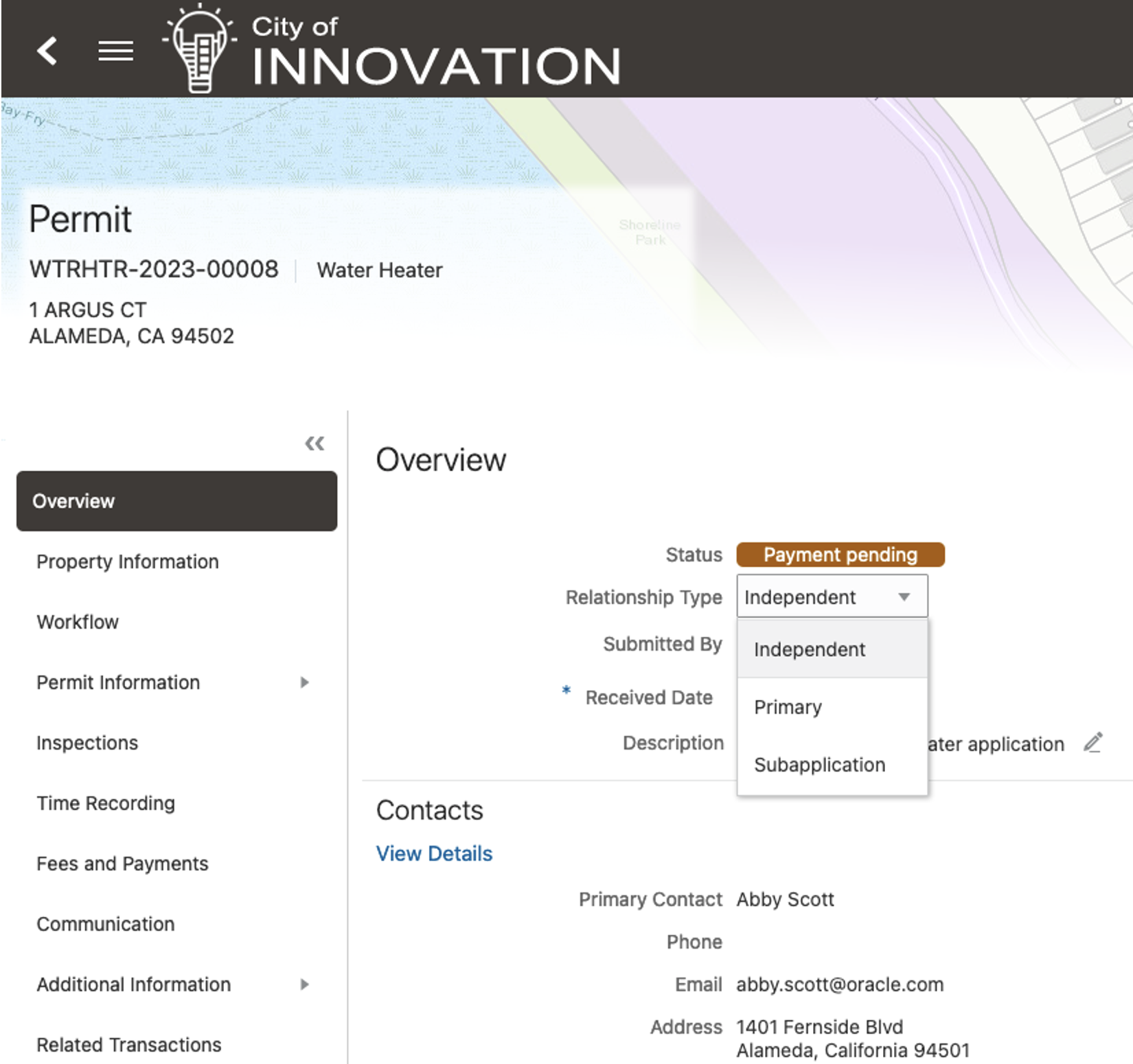The image size is (1133, 1064).
Task: Click the Inspections sidebar icon entry
Action: pyautogui.click(x=87, y=743)
